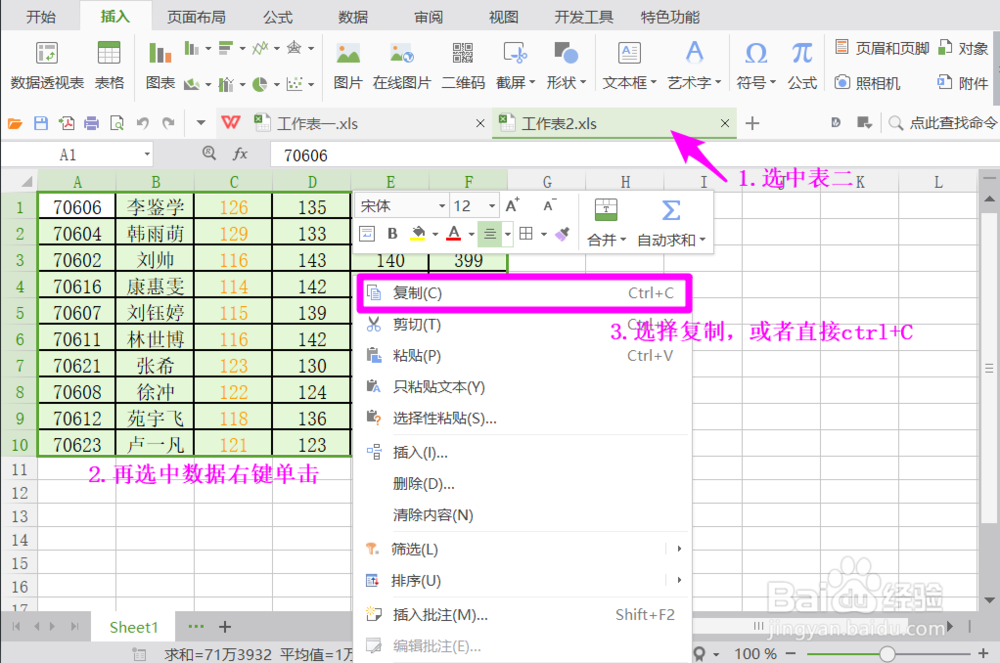
Task: Insert a text box (文本框)
Action: (x=629, y=66)
